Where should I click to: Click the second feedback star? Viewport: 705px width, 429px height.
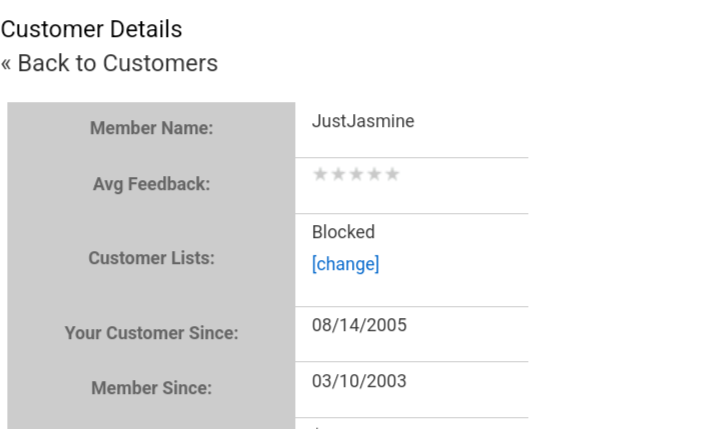[x=338, y=174]
